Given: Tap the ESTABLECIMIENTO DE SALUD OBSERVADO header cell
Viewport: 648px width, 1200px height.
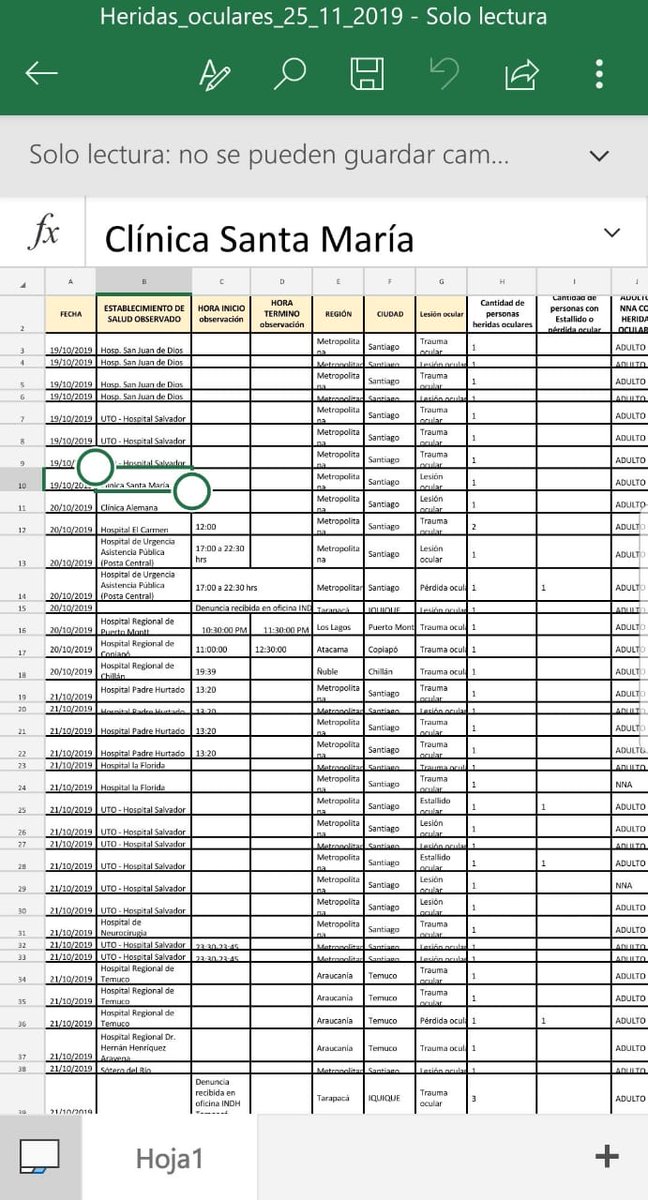Looking at the screenshot, I should point(144,314).
